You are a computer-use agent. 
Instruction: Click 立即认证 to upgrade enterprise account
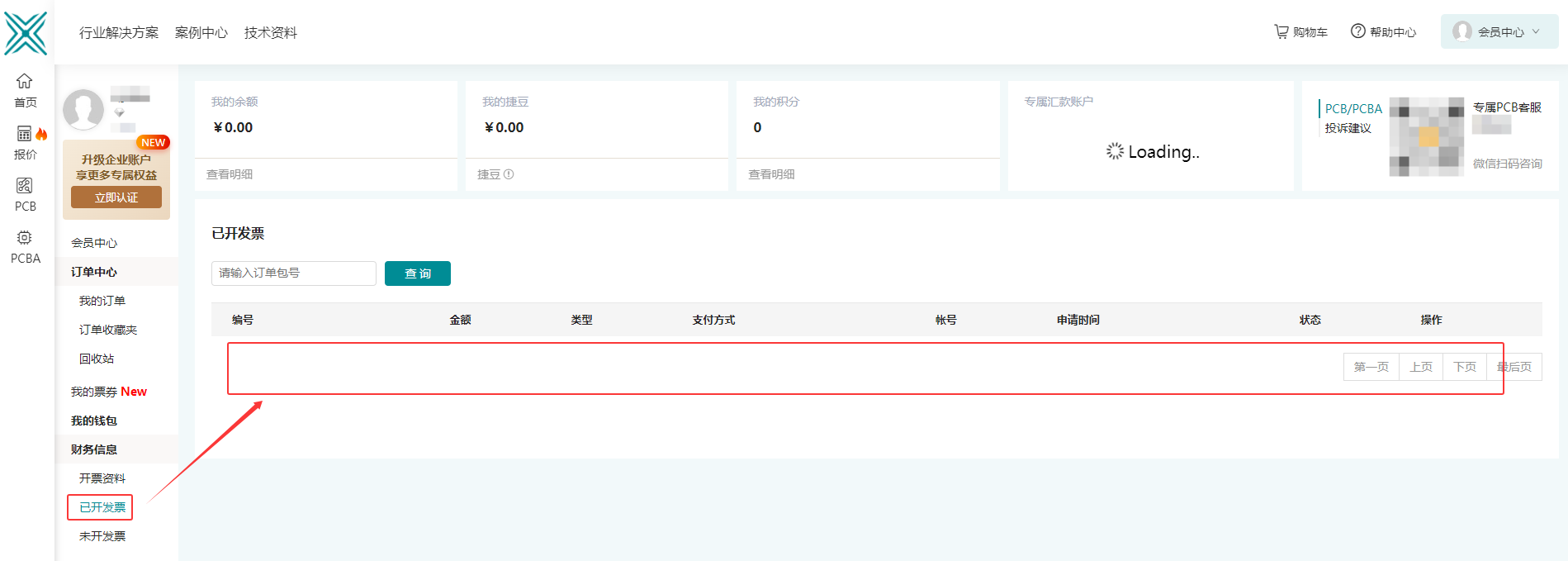click(x=116, y=197)
